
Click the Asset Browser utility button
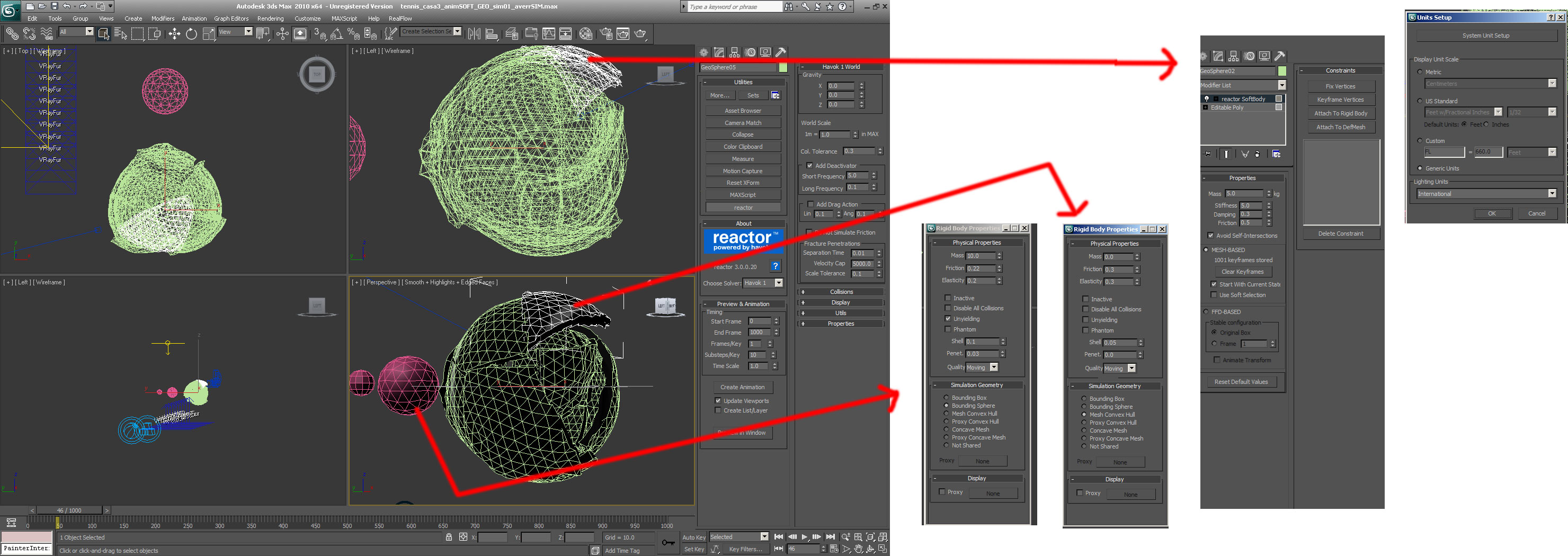coord(743,111)
